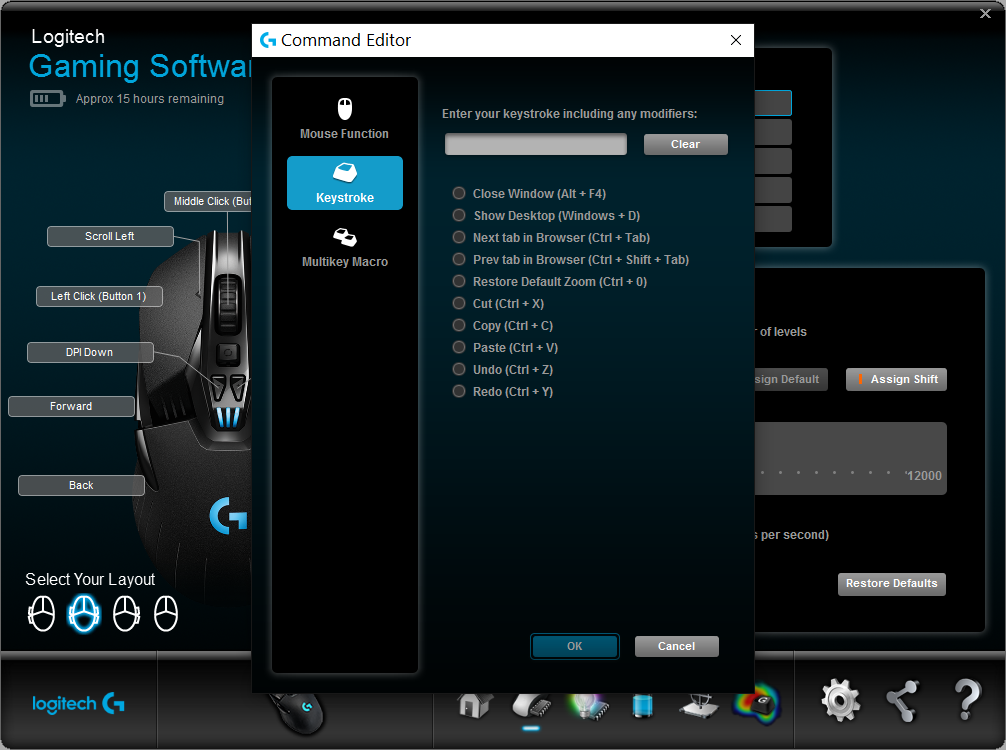Select the first mouse layout icon
Image resolution: width=1006 pixels, height=750 pixels.
coord(41,613)
